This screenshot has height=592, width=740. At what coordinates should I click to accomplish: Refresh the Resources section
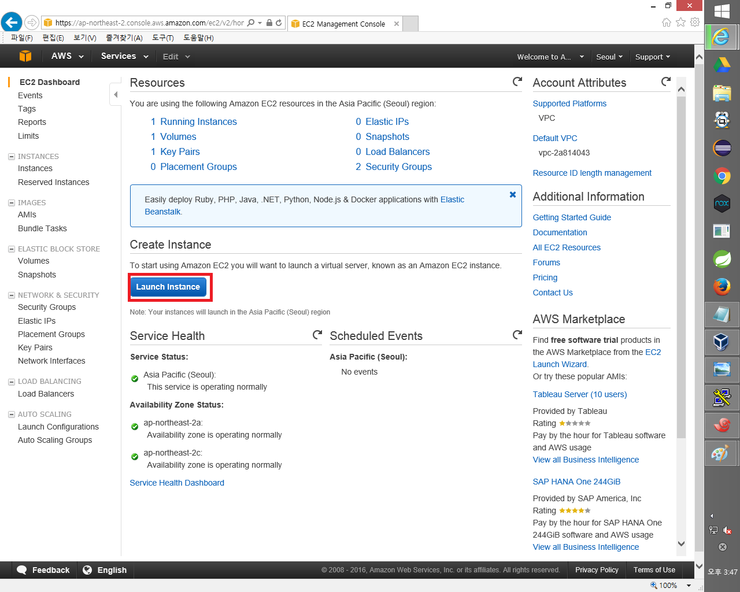[517, 82]
